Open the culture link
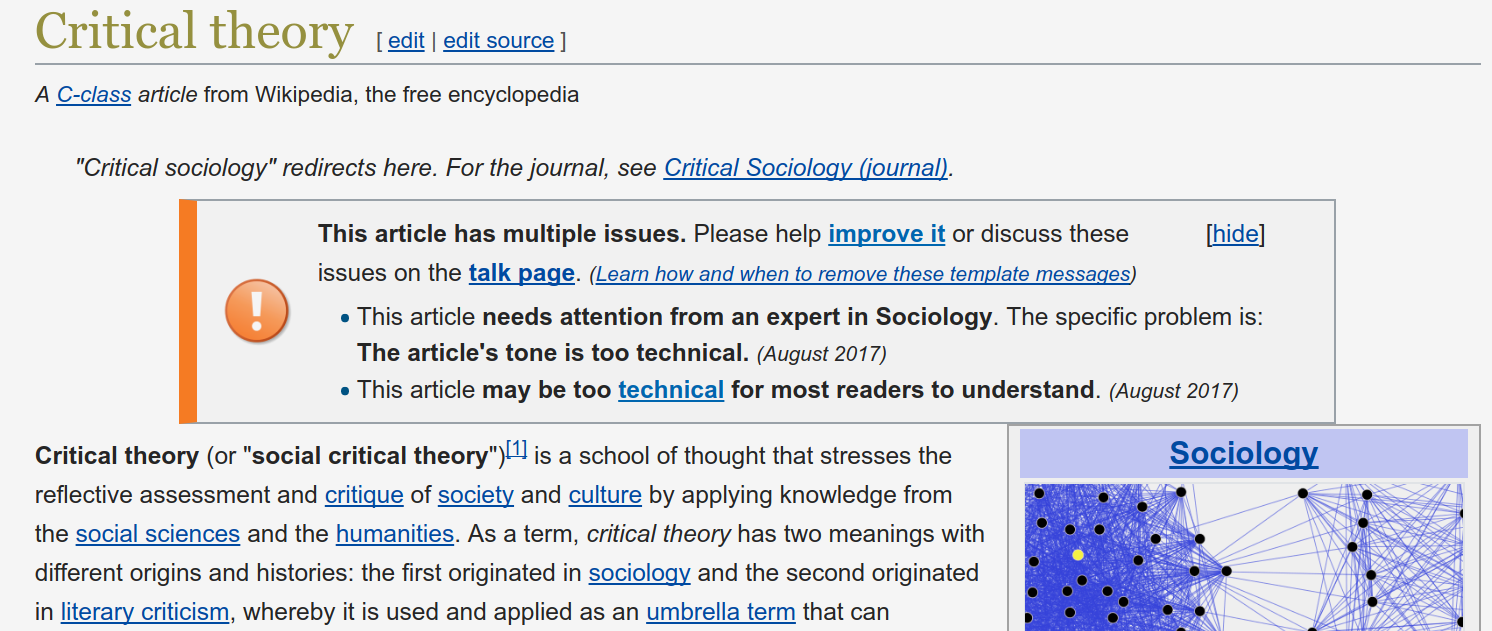The image size is (1492, 631). pos(605,494)
